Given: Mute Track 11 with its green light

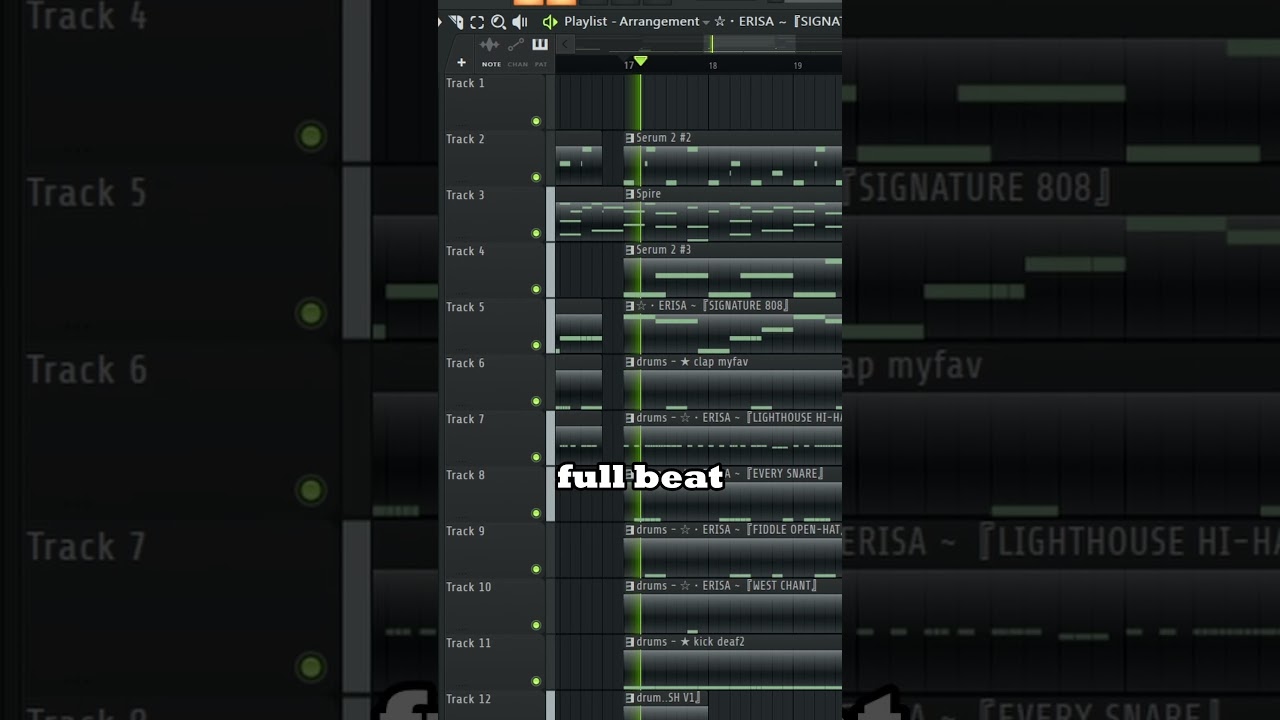Looking at the screenshot, I should tap(536, 681).
